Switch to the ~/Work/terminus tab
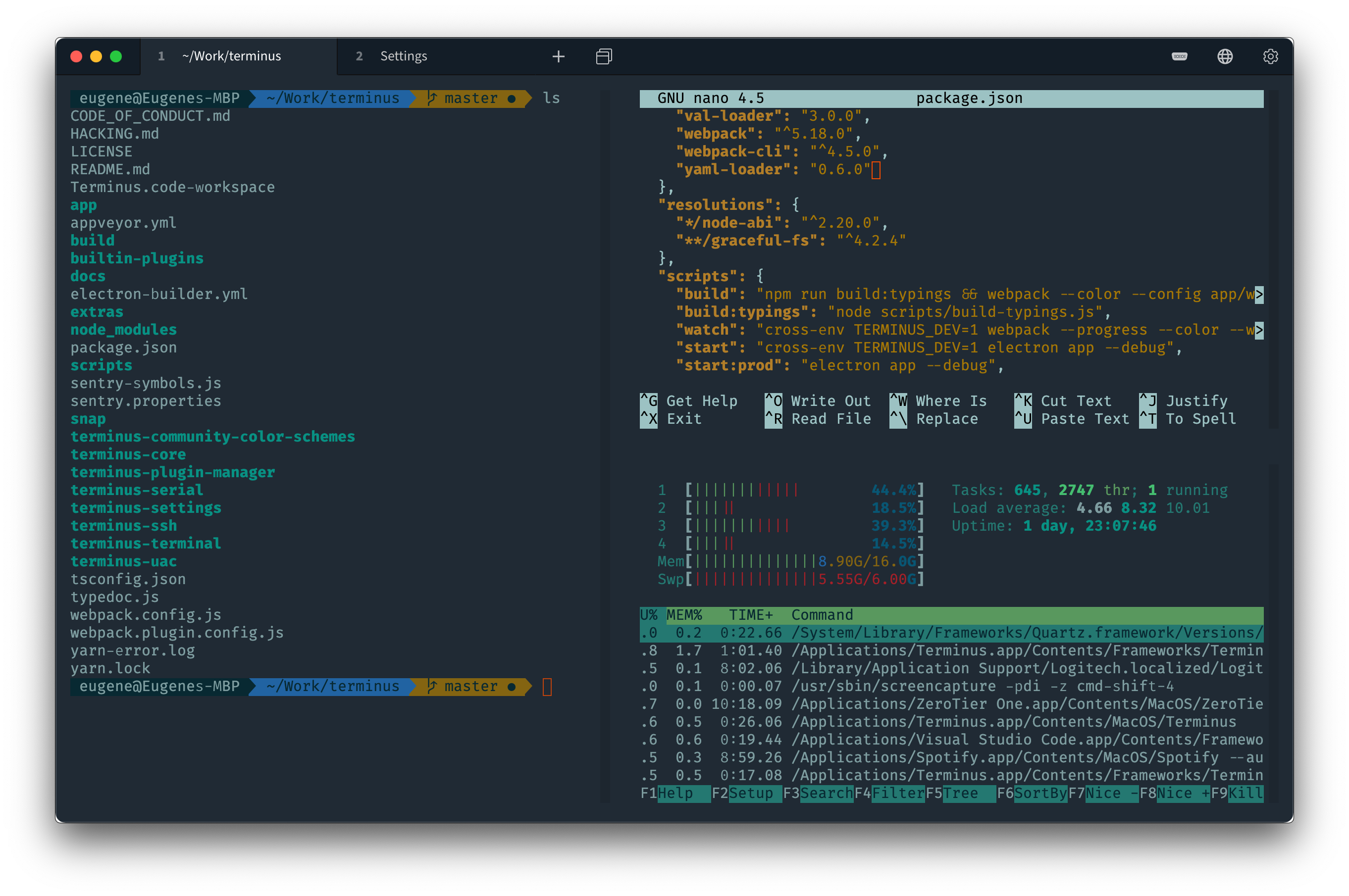 [231, 56]
